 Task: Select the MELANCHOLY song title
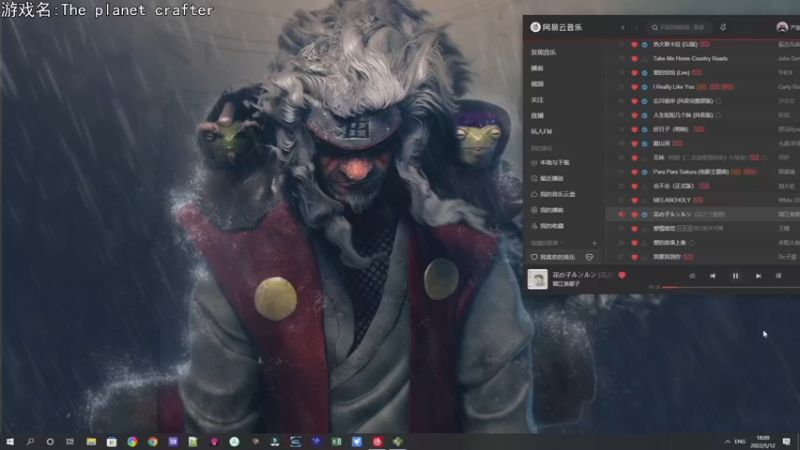click(671, 201)
